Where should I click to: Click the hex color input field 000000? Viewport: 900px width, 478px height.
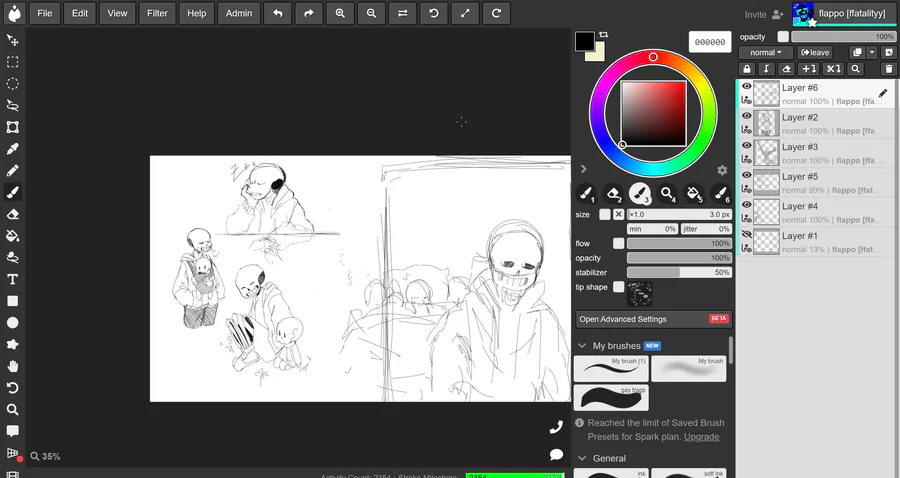click(710, 42)
